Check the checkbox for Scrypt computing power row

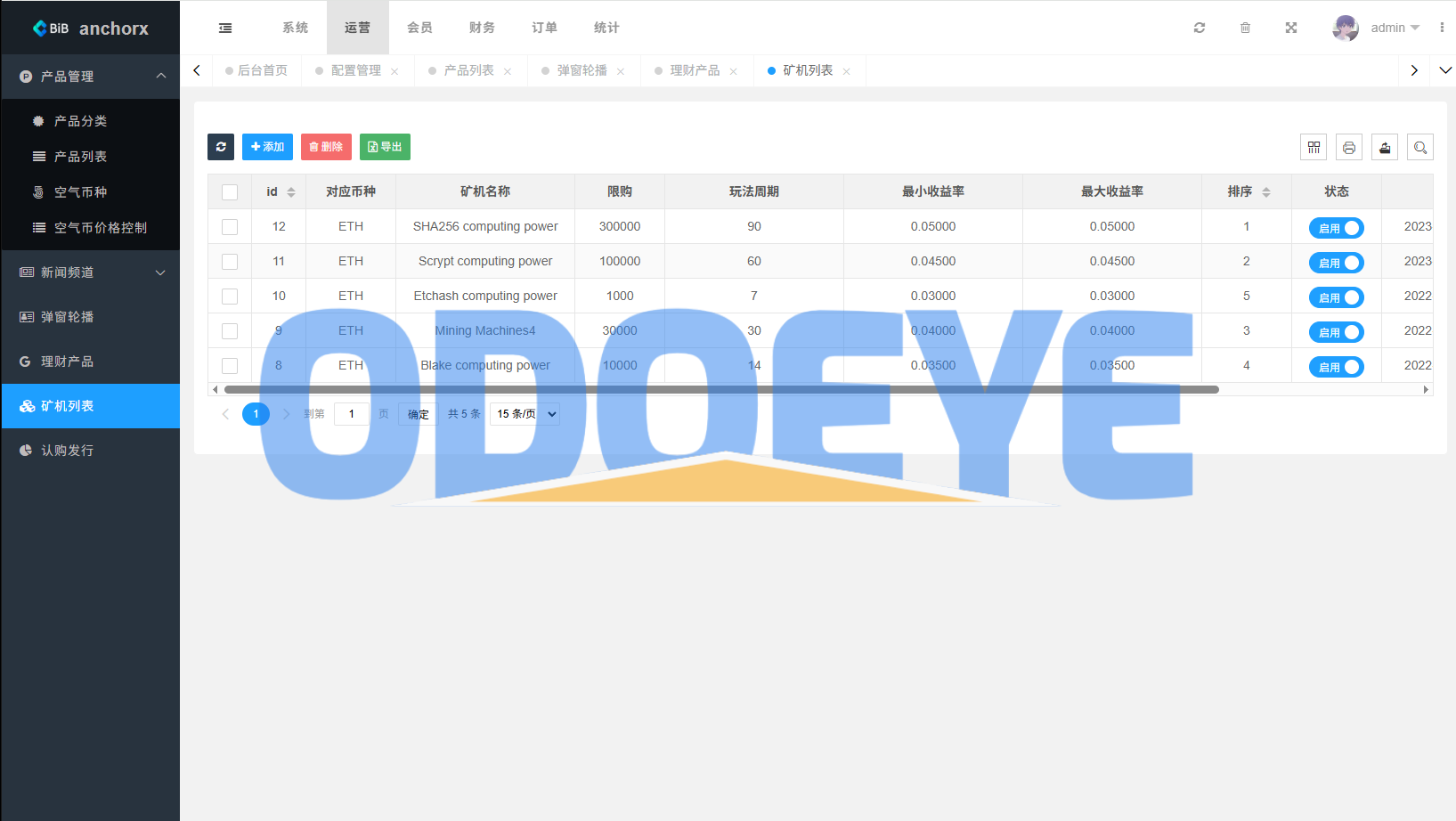230,262
